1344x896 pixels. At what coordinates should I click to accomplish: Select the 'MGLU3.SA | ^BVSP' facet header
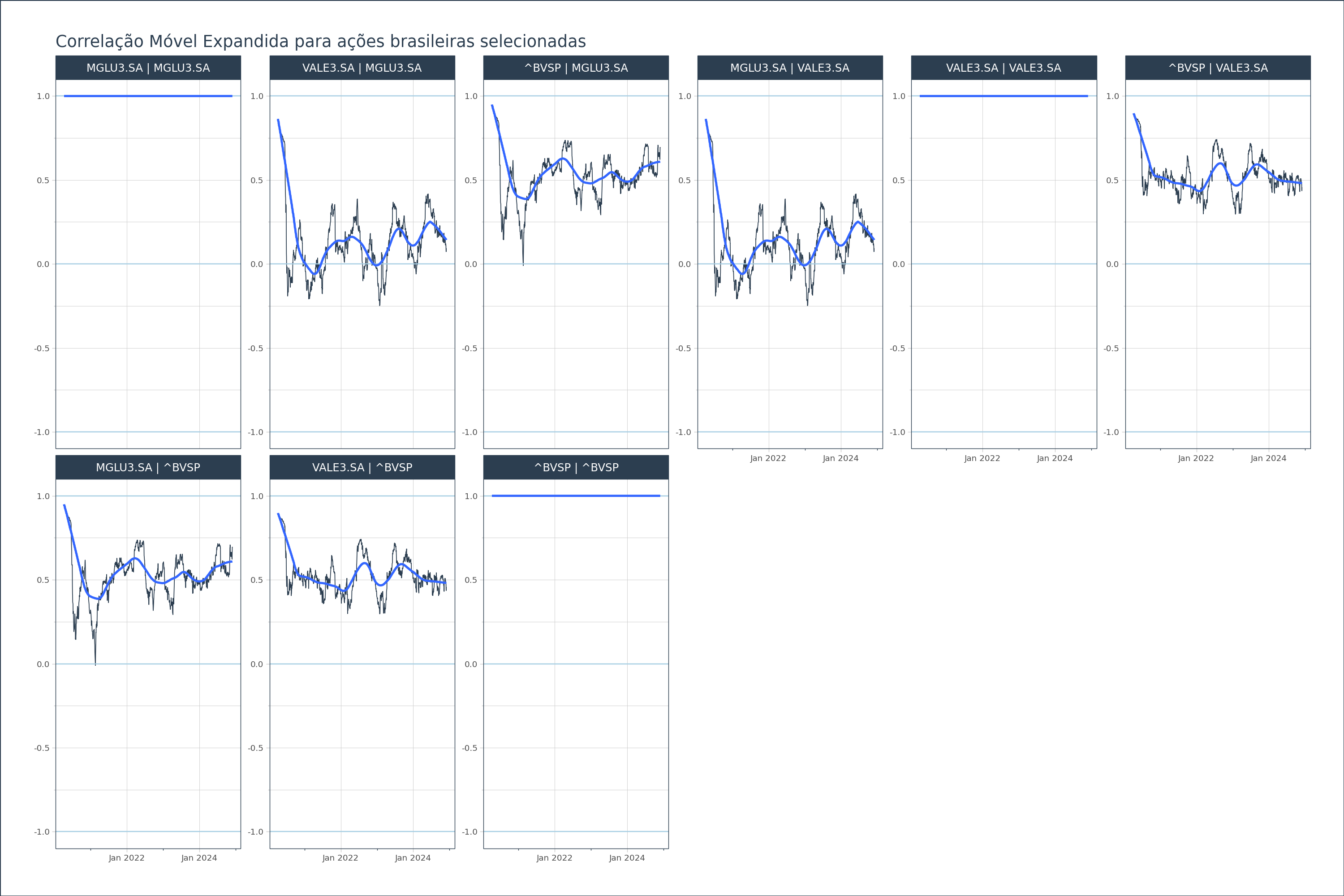[148, 467]
